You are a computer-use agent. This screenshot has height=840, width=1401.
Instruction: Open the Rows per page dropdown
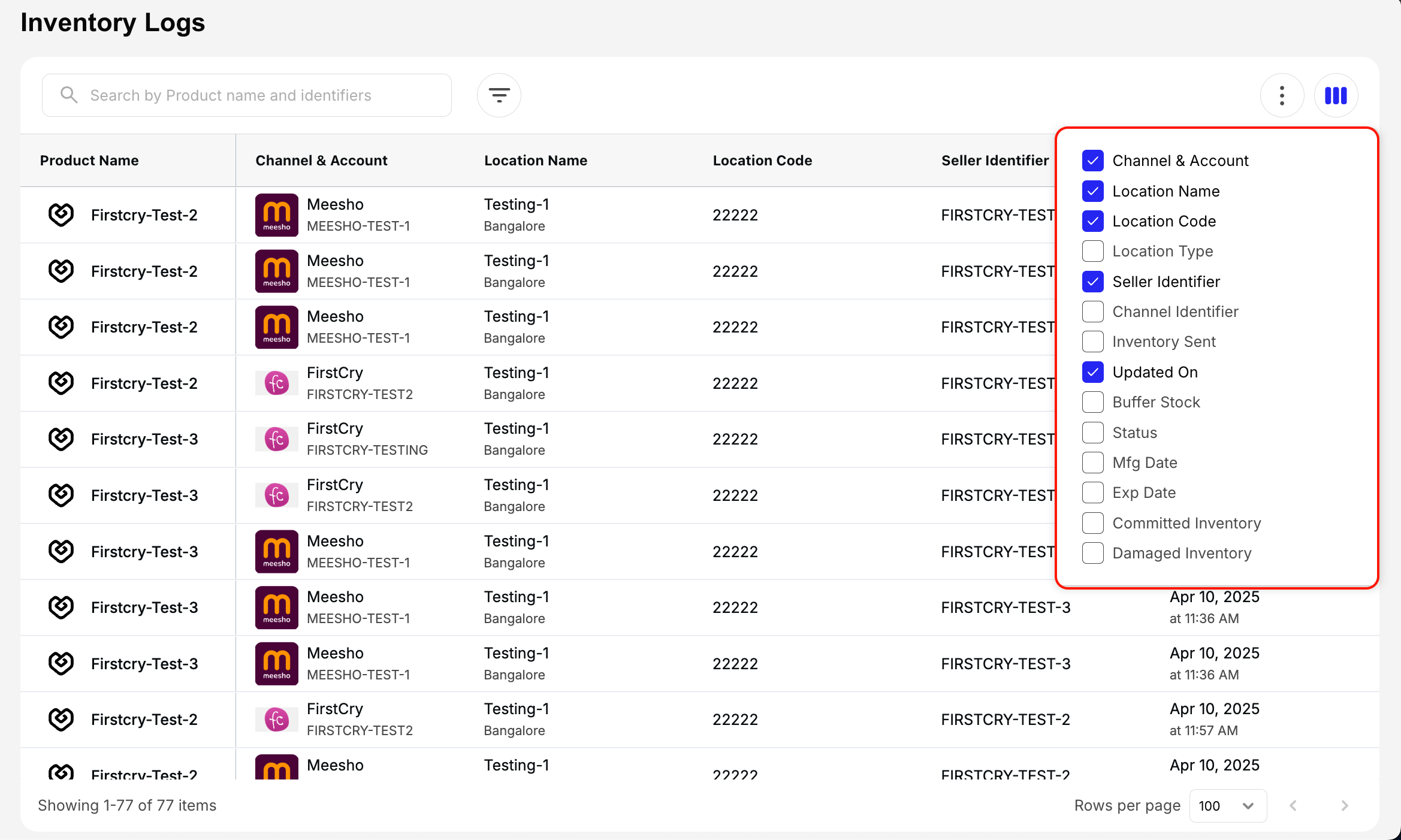pyautogui.click(x=1227, y=806)
